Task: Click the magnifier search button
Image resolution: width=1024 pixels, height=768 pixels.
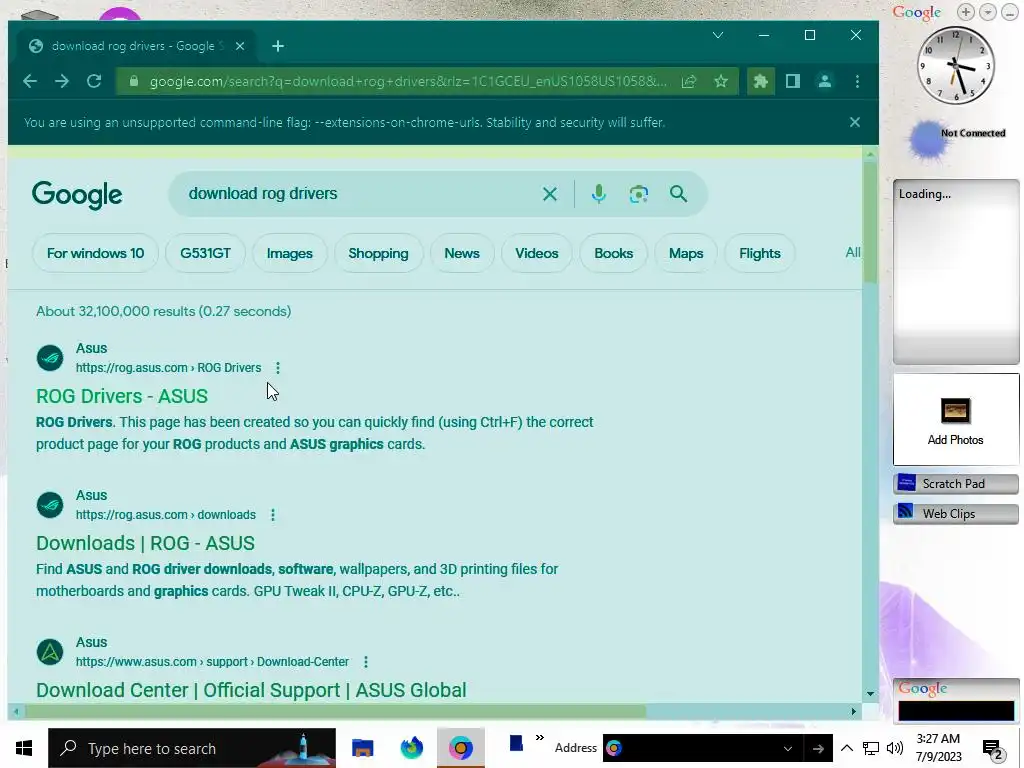Action: pyautogui.click(x=679, y=194)
